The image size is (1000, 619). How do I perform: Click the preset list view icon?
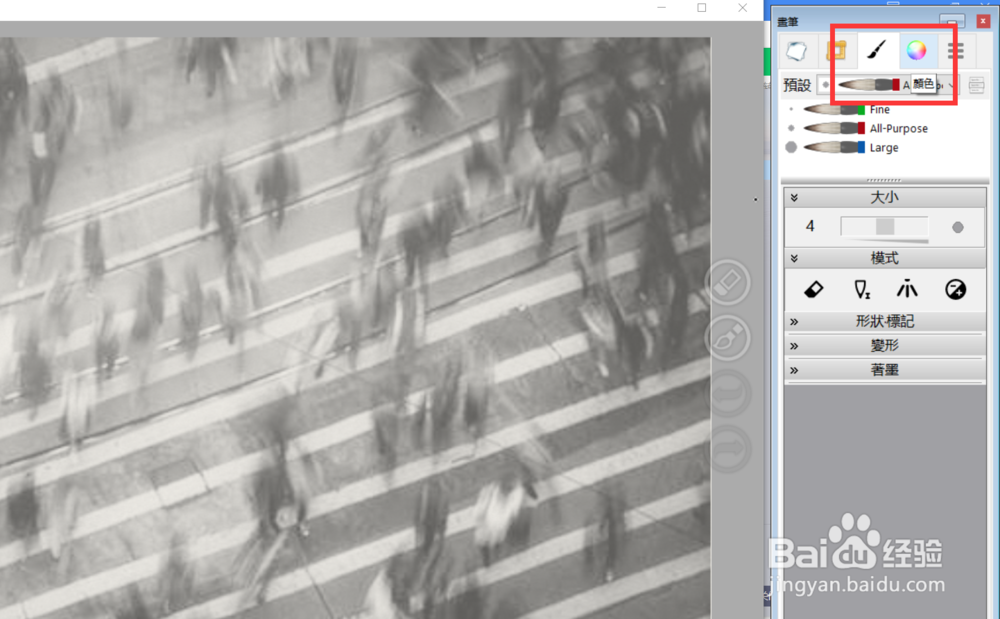click(976, 85)
